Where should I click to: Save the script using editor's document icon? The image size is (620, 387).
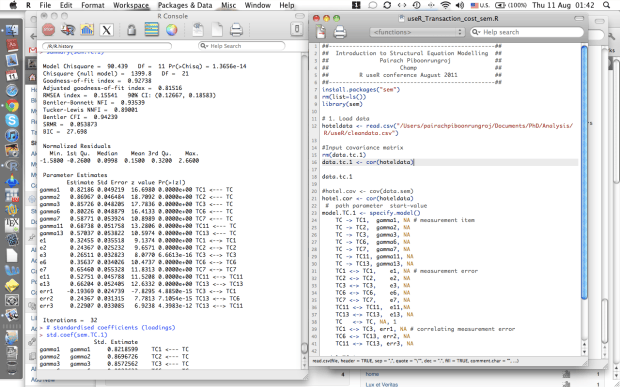click(x=321, y=32)
